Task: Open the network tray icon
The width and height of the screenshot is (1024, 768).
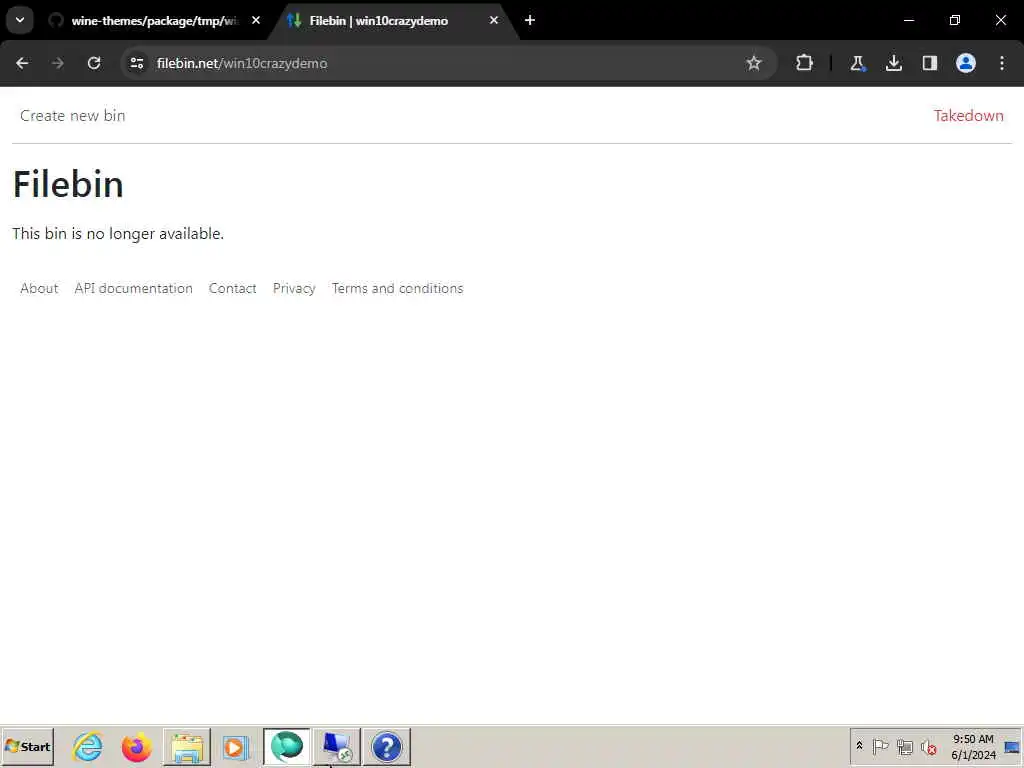Action: click(904, 746)
